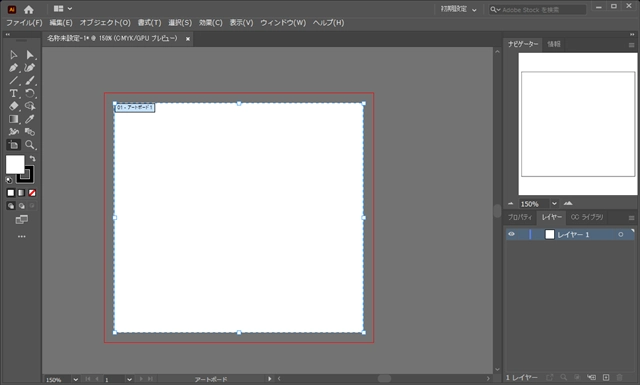This screenshot has width=640, height=385.
Task: Enable Draw Normal mode
Action: (x=11, y=206)
